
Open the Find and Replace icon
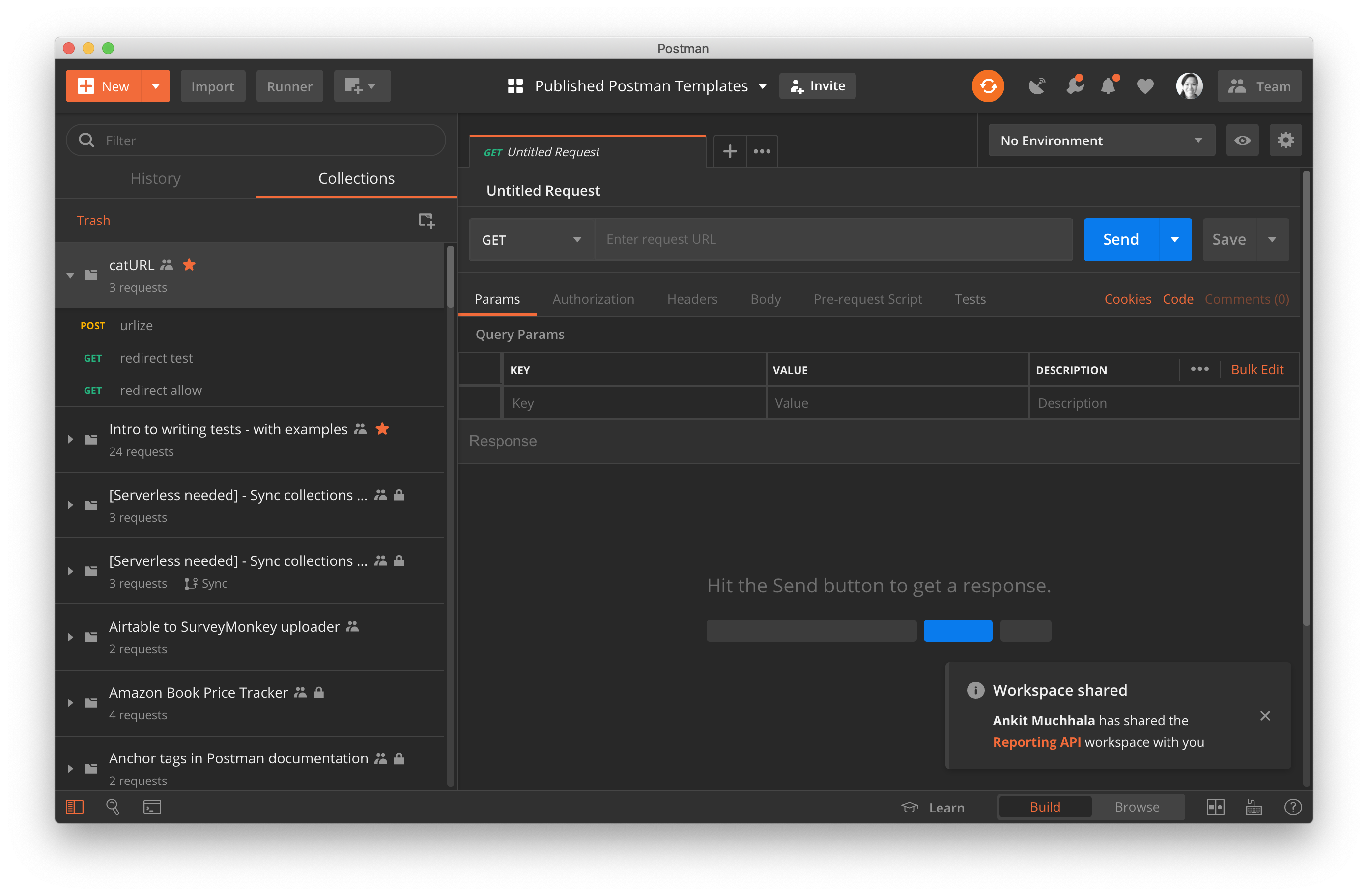[113, 807]
